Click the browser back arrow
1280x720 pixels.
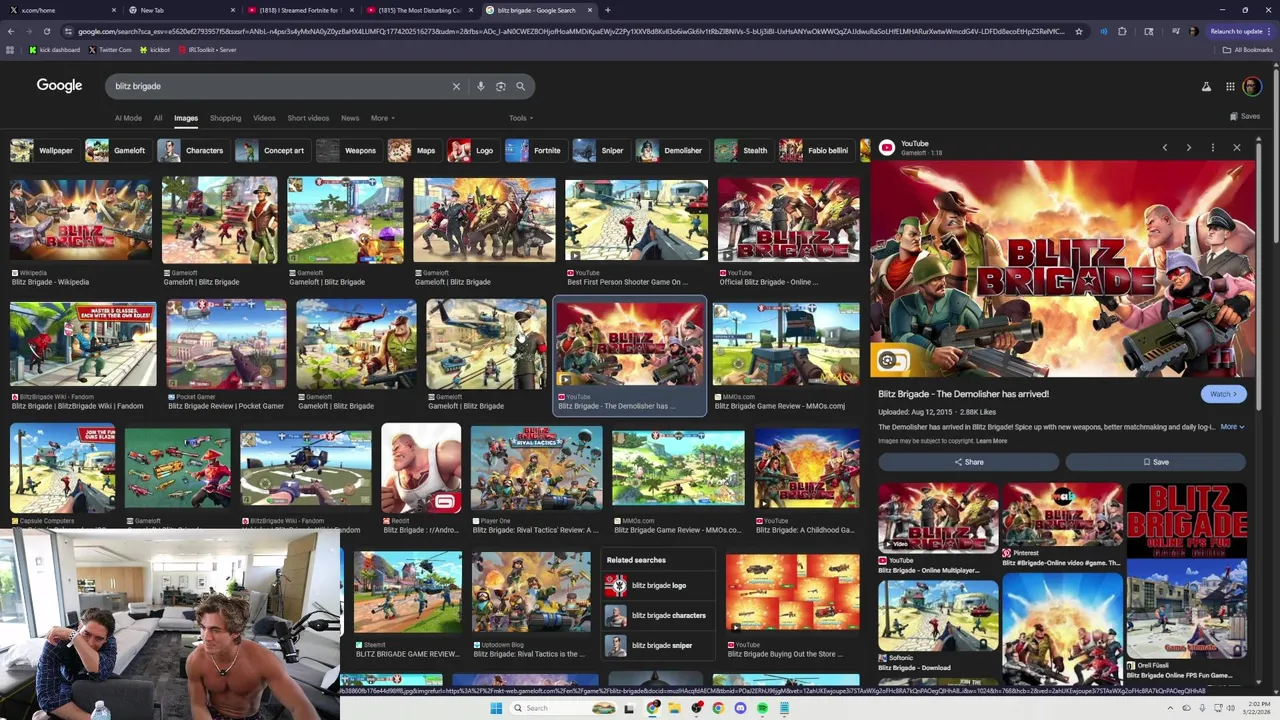click(x=10, y=31)
